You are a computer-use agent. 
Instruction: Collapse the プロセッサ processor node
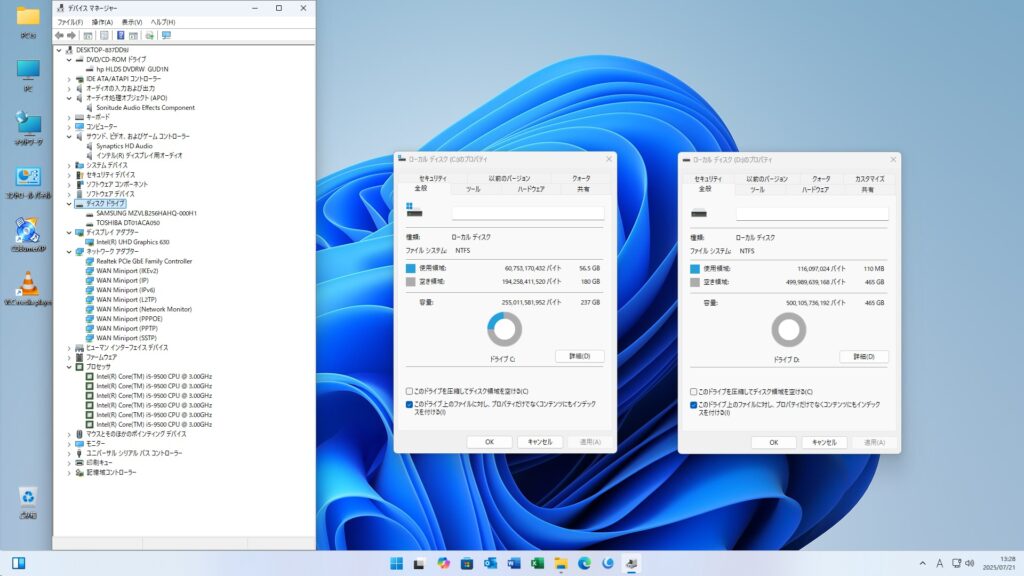click(x=69, y=367)
